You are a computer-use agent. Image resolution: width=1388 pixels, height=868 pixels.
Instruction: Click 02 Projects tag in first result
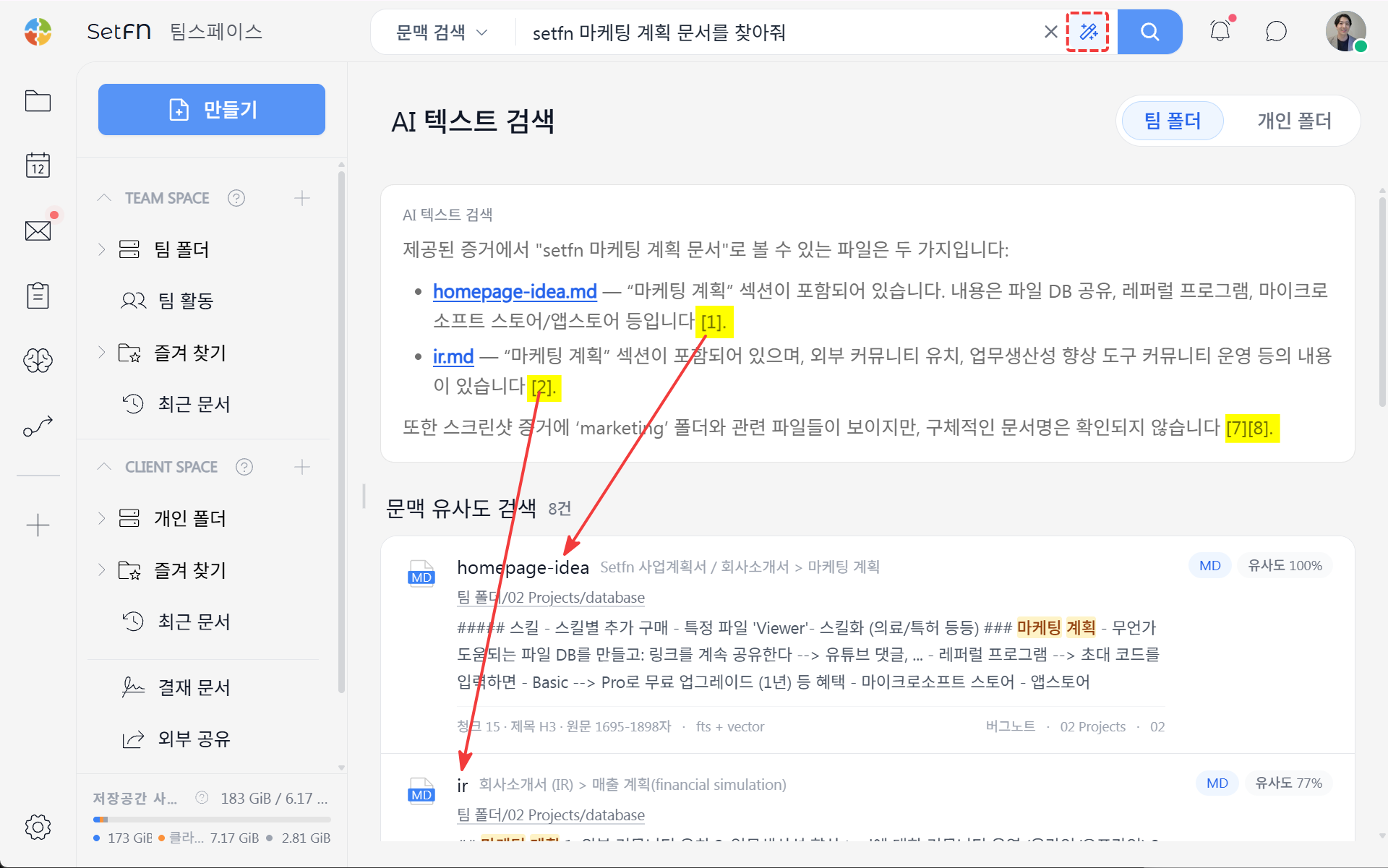coord(1092,726)
